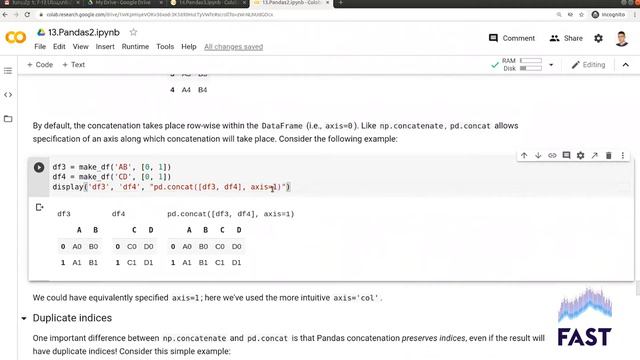Viewport: 640px width, 360px height.
Task: Open the Files folder panel
Action: (x=8, y=119)
